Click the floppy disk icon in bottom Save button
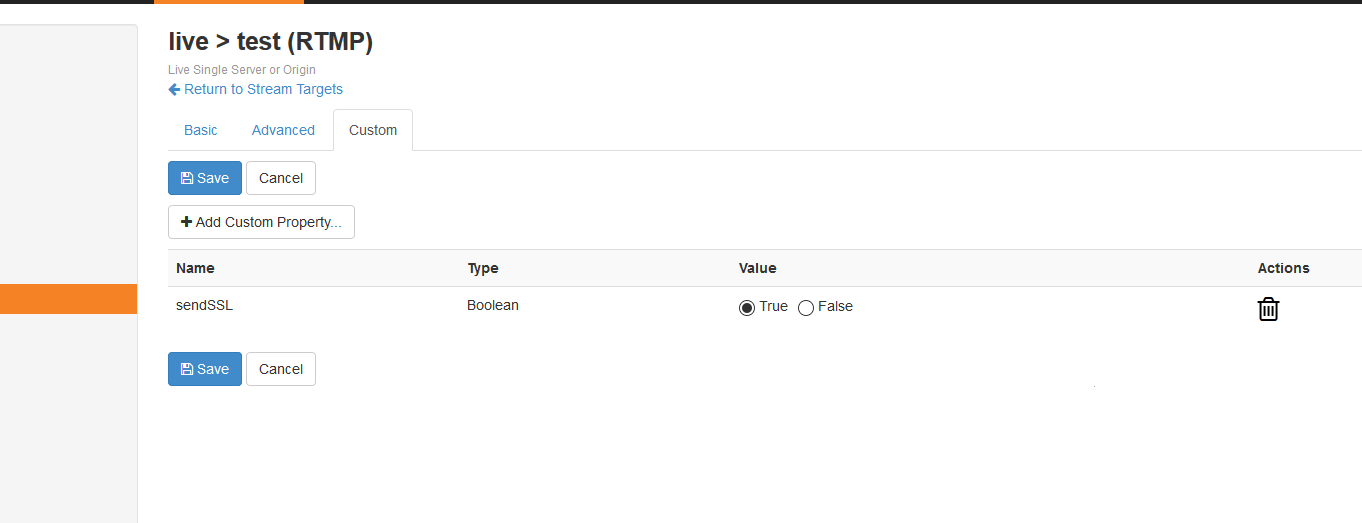Screen dimensions: 1362x523 click(x=187, y=369)
